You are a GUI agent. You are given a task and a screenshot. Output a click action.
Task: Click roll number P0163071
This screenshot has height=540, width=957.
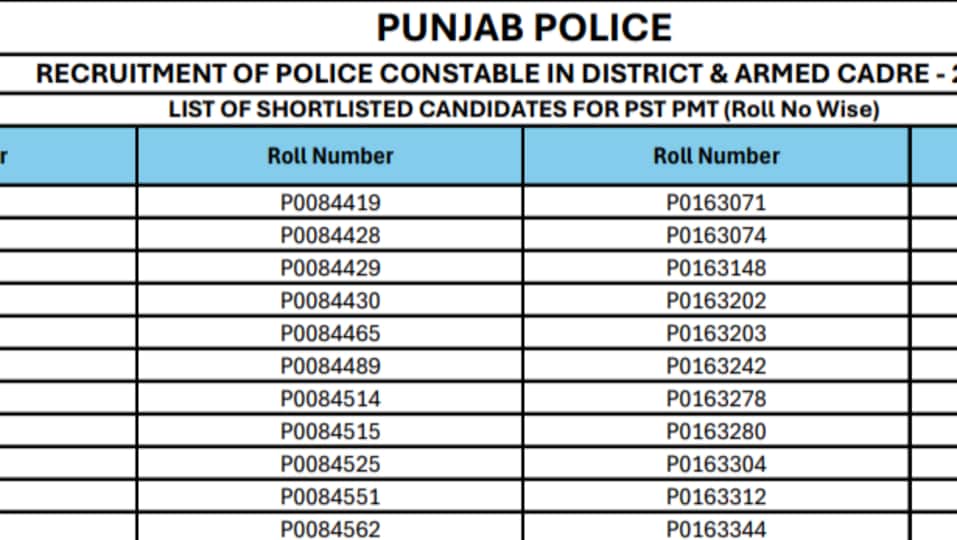[716, 203]
